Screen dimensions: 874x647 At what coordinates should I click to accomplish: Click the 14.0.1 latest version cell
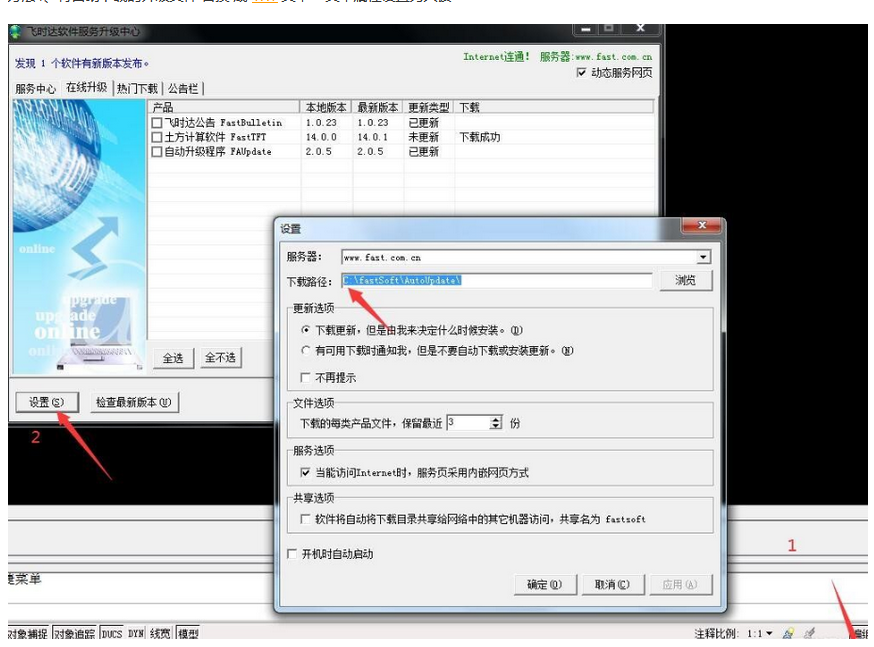(373, 137)
